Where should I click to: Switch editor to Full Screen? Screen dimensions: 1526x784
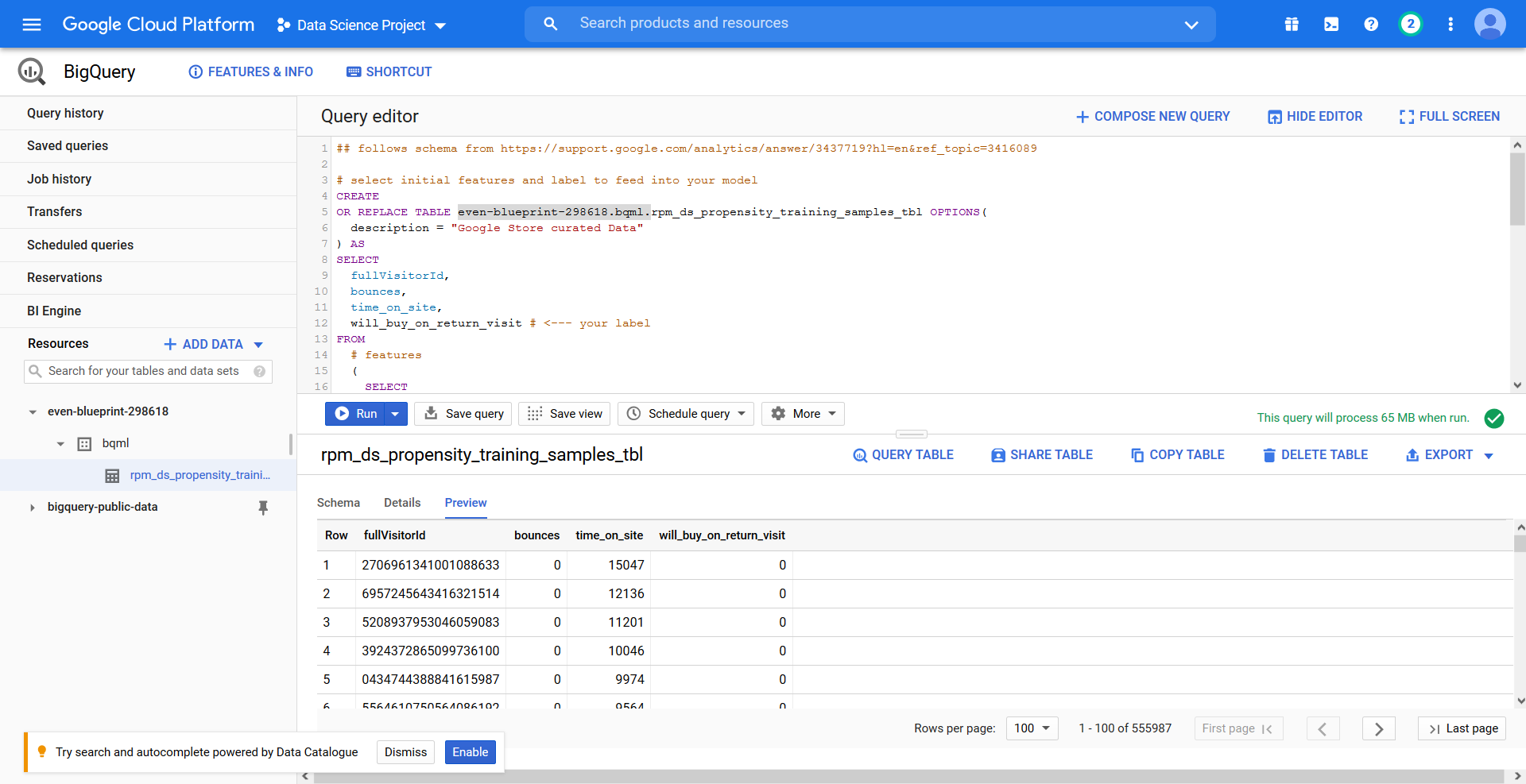[1450, 116]
